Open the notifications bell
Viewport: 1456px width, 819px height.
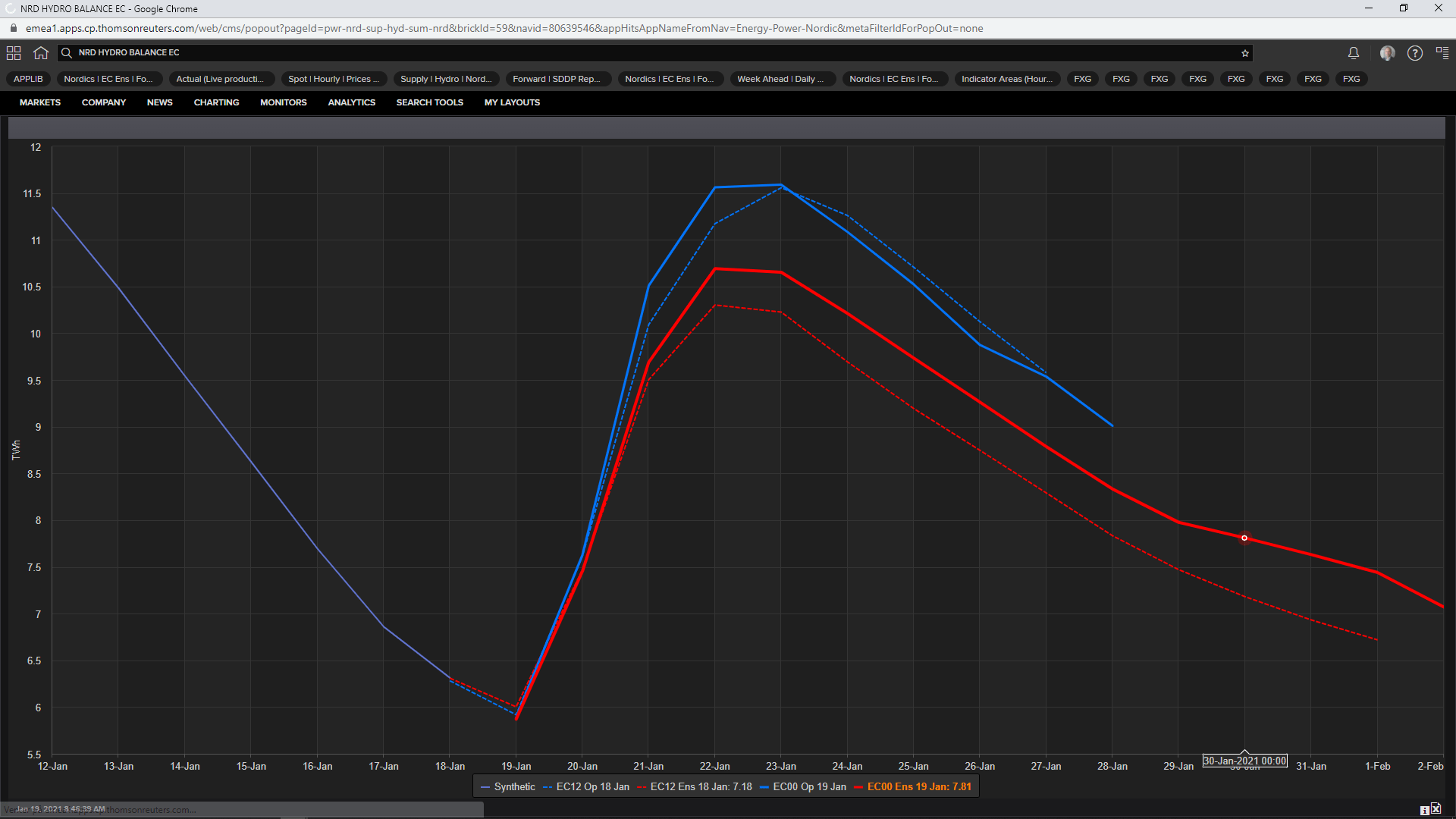pos(1353,53)
